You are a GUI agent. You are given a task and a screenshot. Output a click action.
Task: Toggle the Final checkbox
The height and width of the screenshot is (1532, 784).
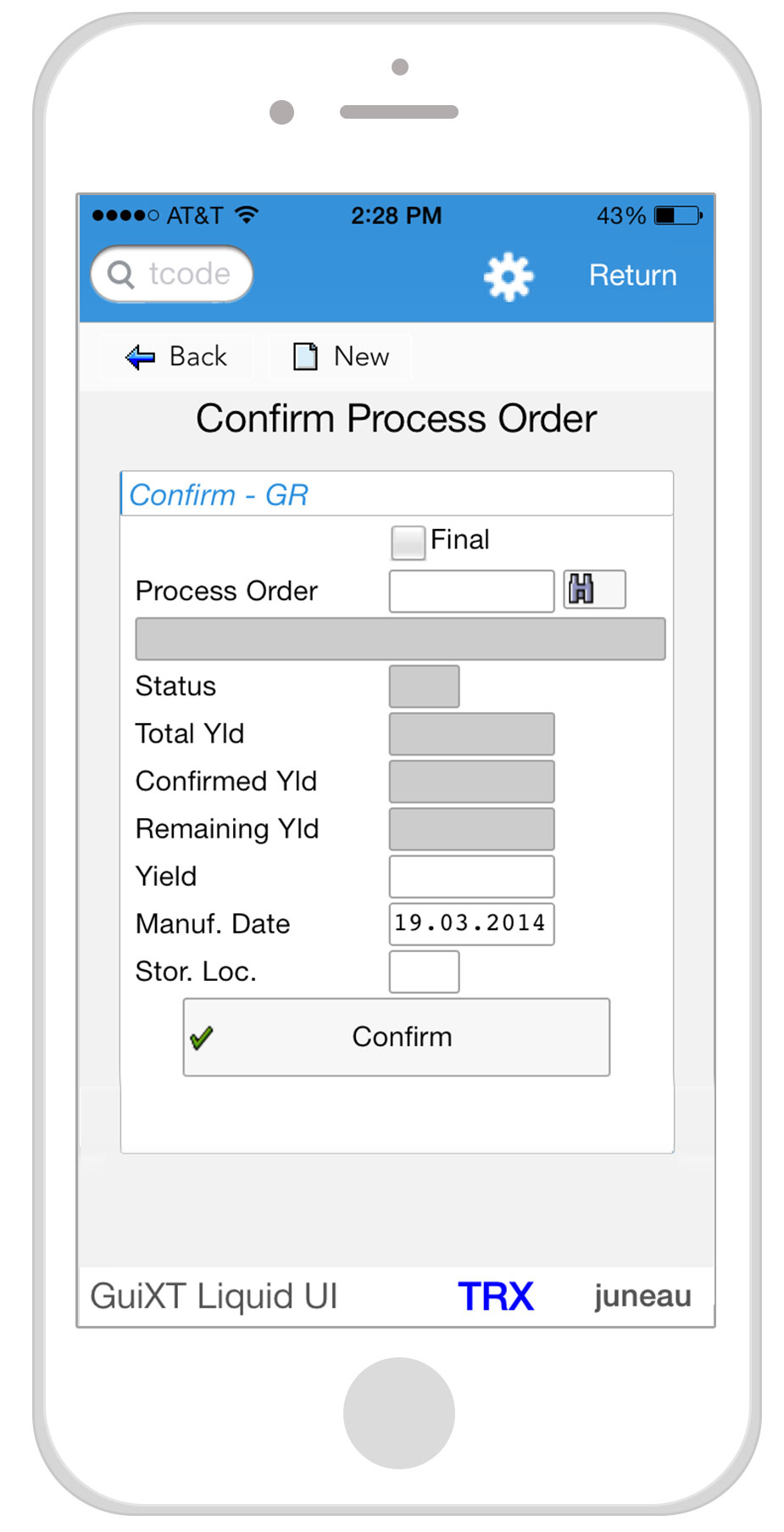[x=408, y=543]
